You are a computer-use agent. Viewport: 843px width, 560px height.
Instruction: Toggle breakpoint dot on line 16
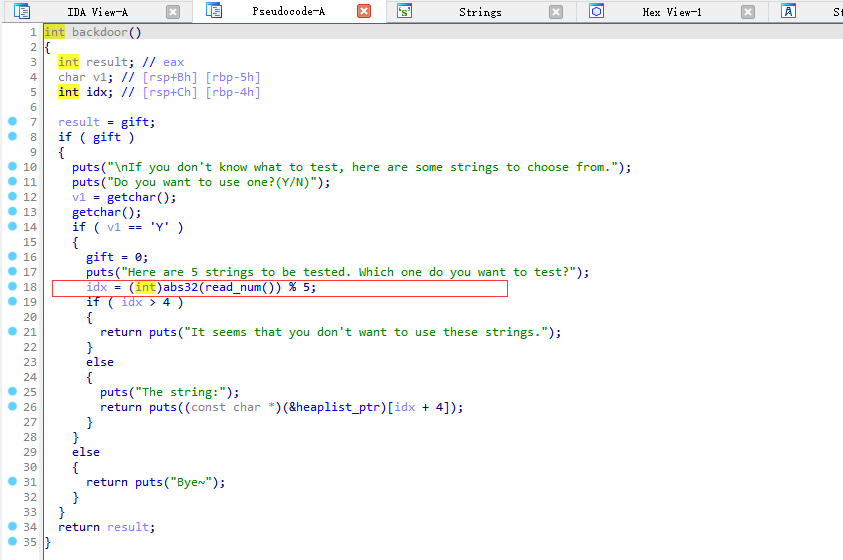pyautogui.click(x=12, y=256)
